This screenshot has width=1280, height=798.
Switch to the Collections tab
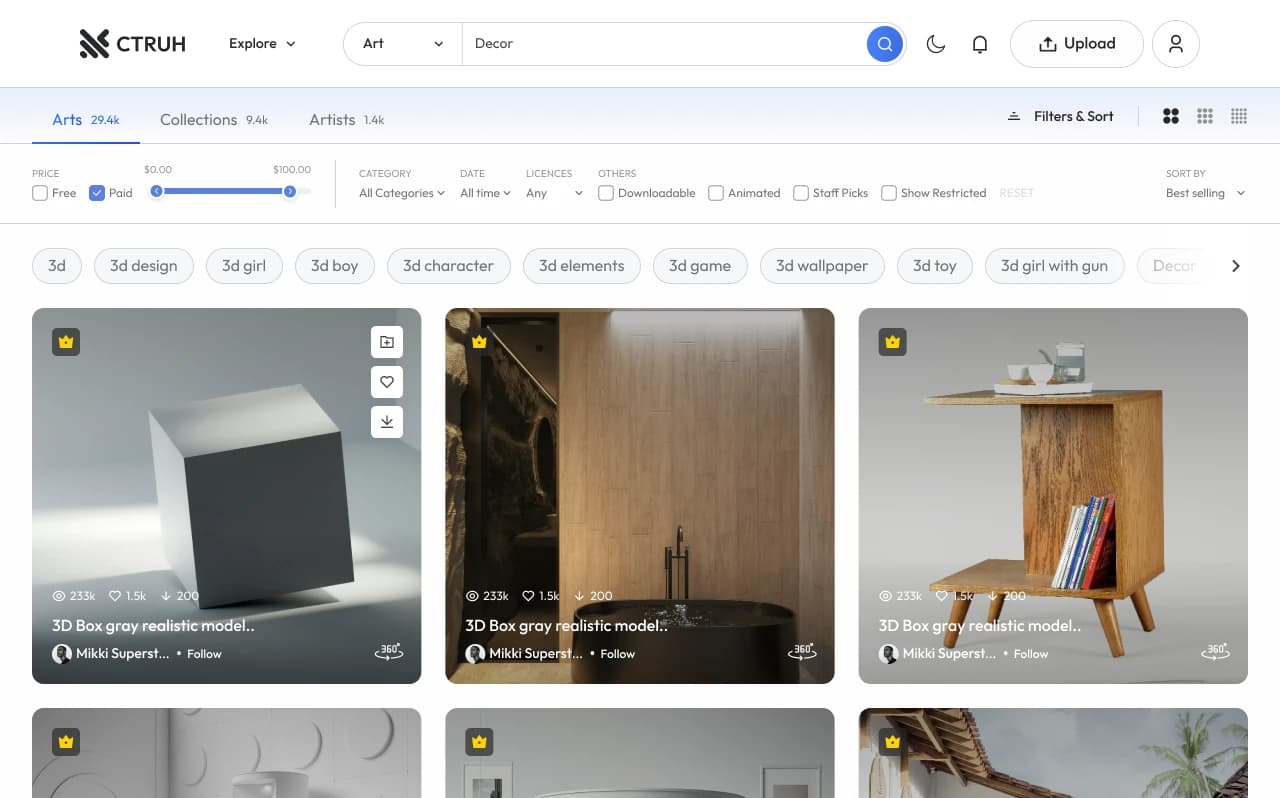(x=214, y=120)
